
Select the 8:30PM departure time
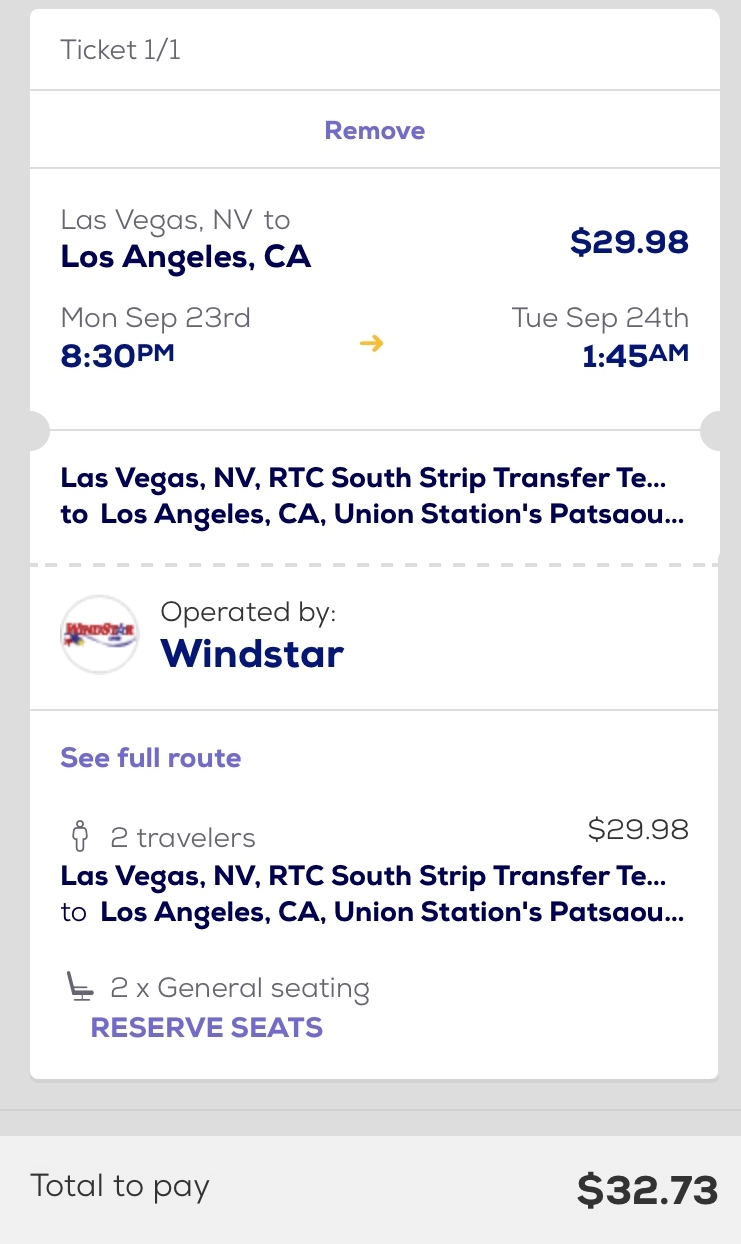click(x=118, y=355)
